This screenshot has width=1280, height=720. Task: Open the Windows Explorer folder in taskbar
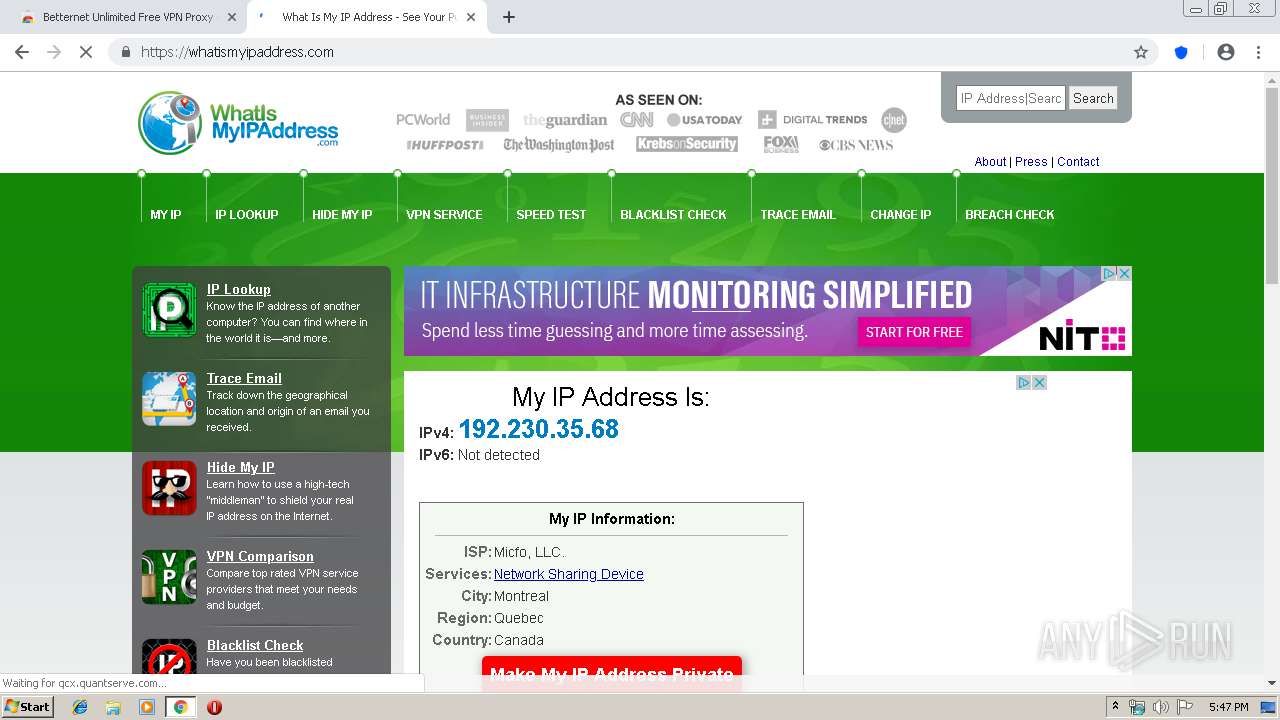point(113,707)
